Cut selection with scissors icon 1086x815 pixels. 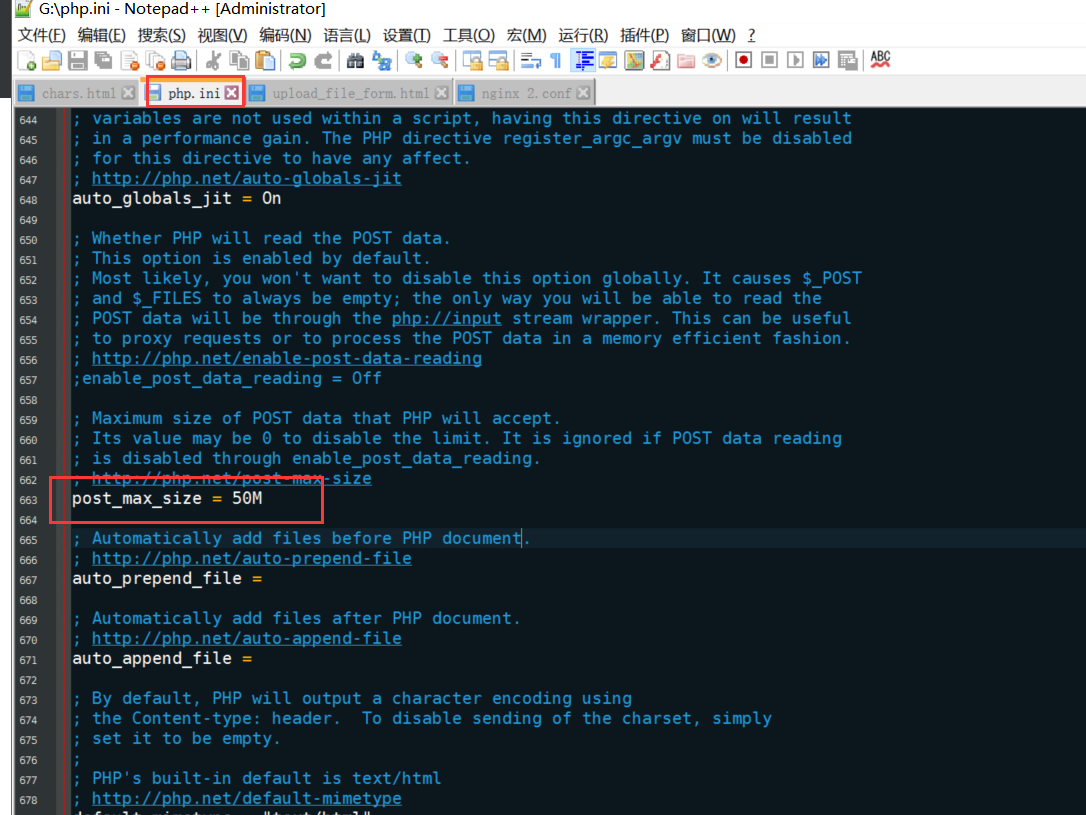tap(213, 61)
